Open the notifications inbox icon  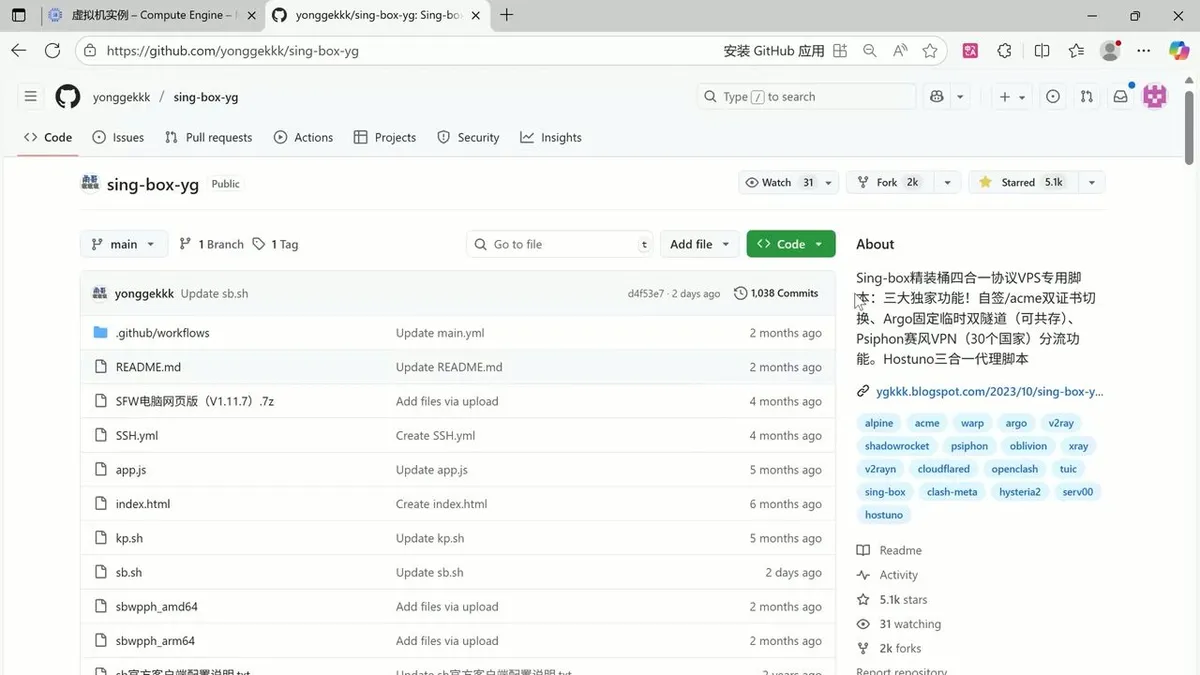point(1120,97)
